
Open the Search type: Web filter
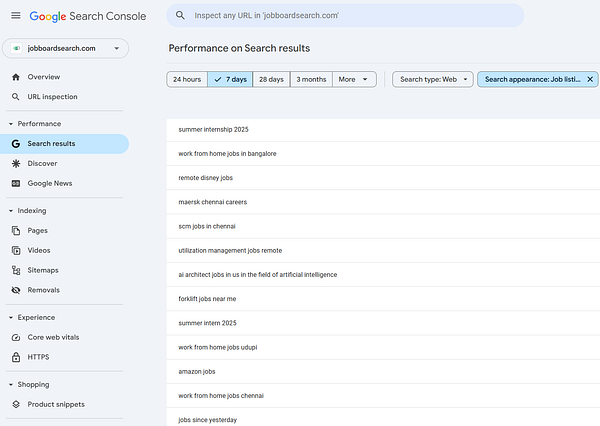tap(433, 79)
